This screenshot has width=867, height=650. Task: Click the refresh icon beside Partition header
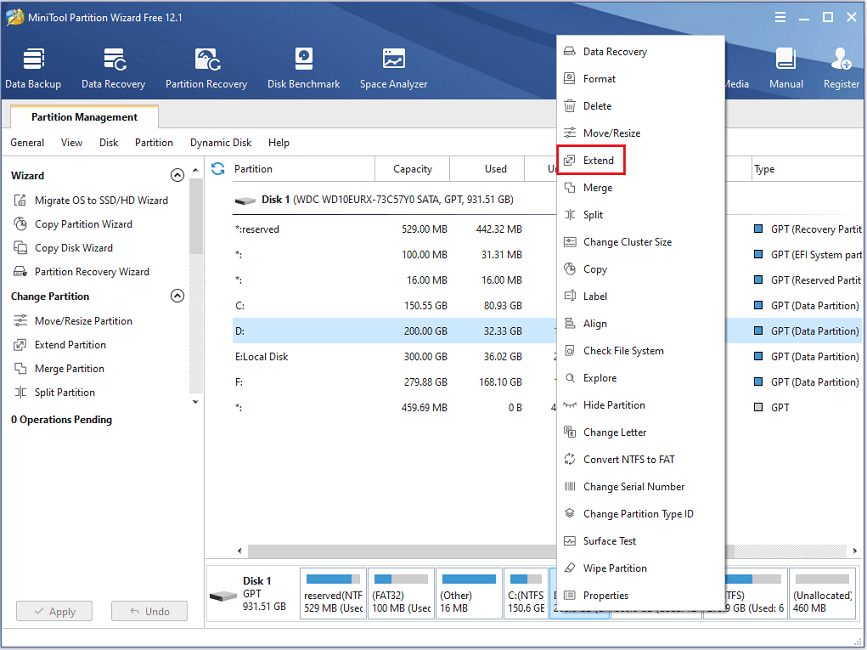(x=218, y=169)
